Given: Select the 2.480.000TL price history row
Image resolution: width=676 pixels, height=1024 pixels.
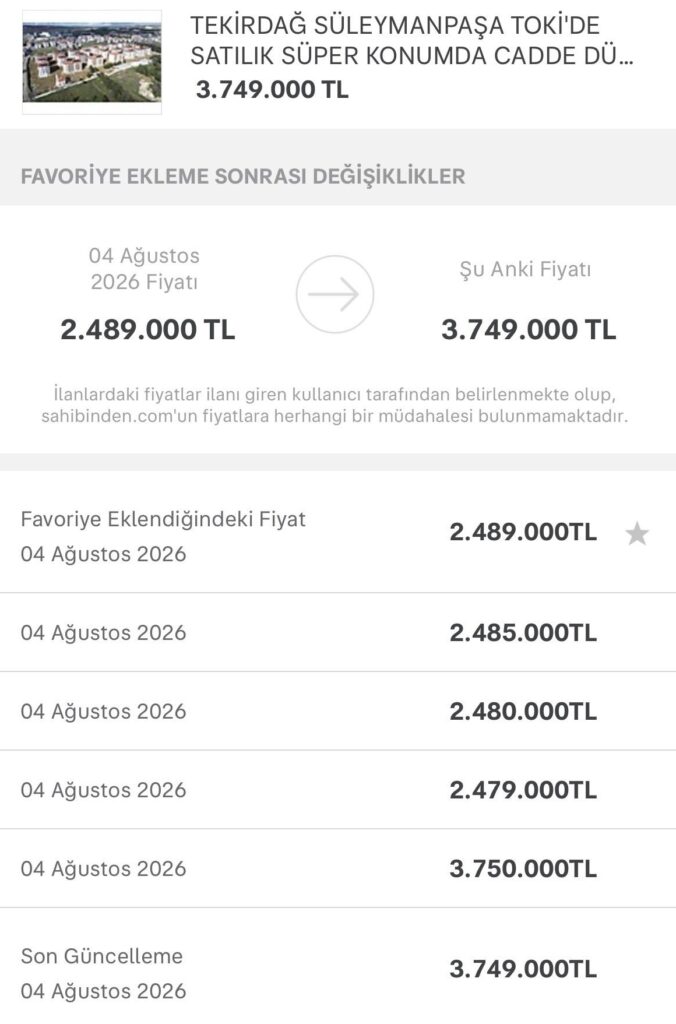Looking at the screenshot, I should [338, 711].
